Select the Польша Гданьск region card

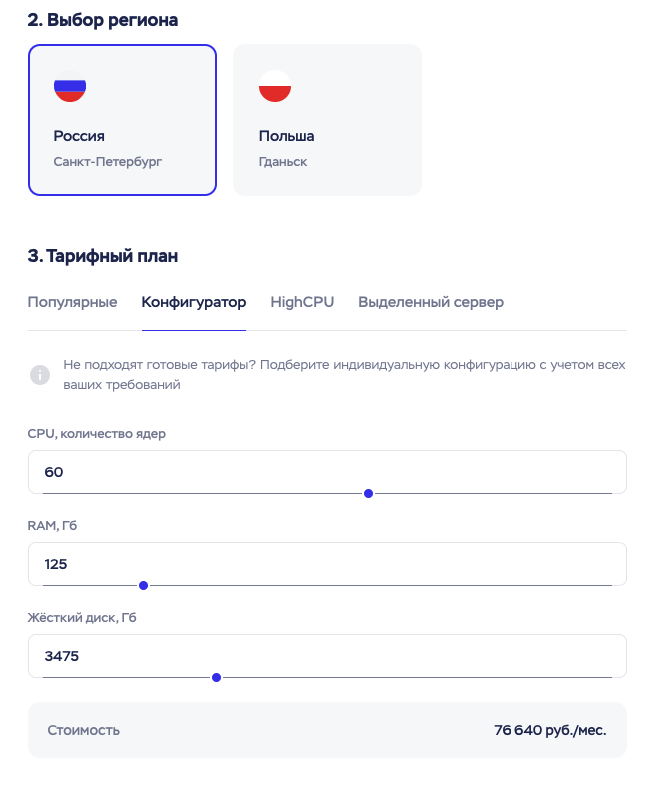327,120
